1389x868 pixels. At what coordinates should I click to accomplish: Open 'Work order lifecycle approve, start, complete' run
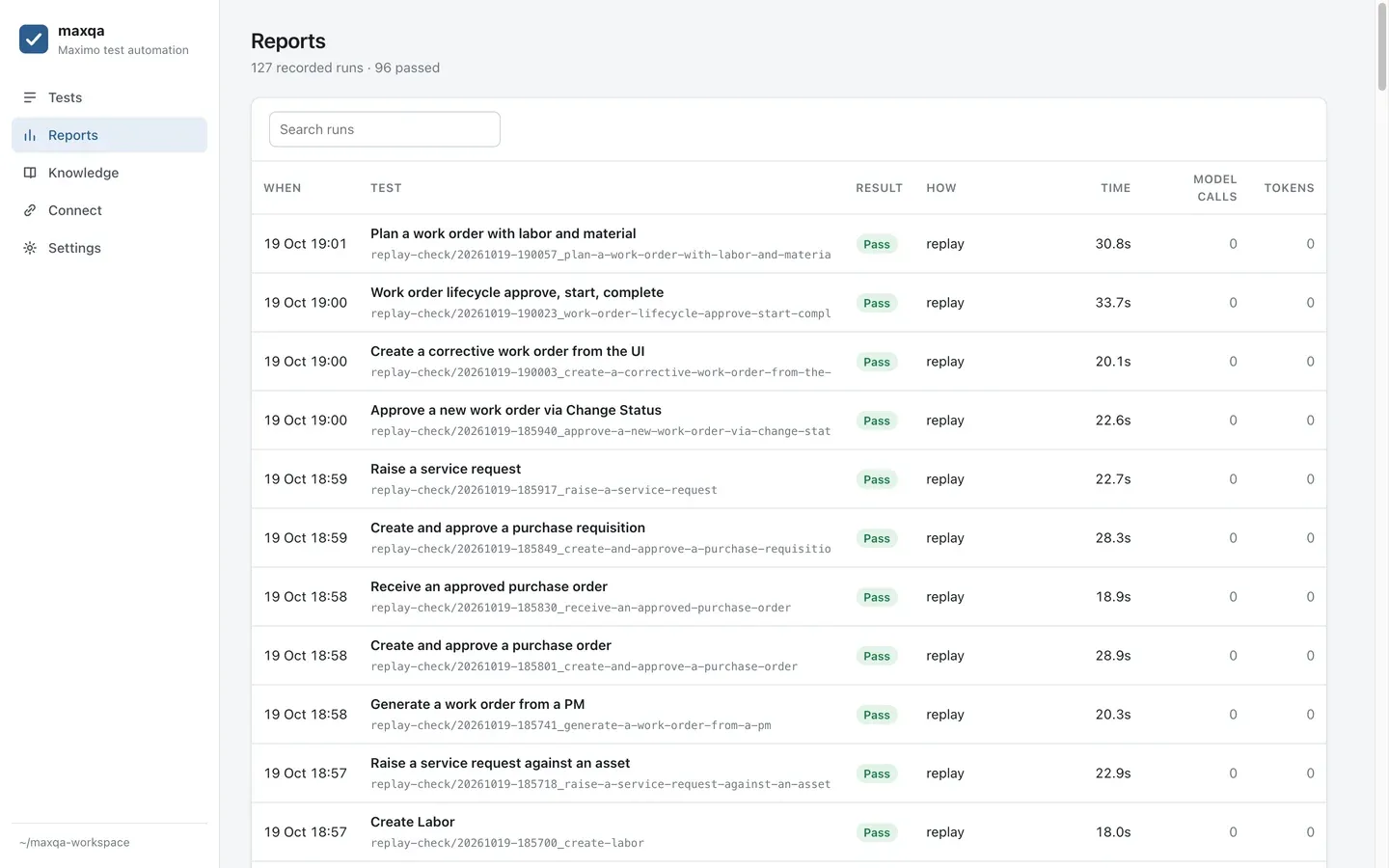point(517,292)
